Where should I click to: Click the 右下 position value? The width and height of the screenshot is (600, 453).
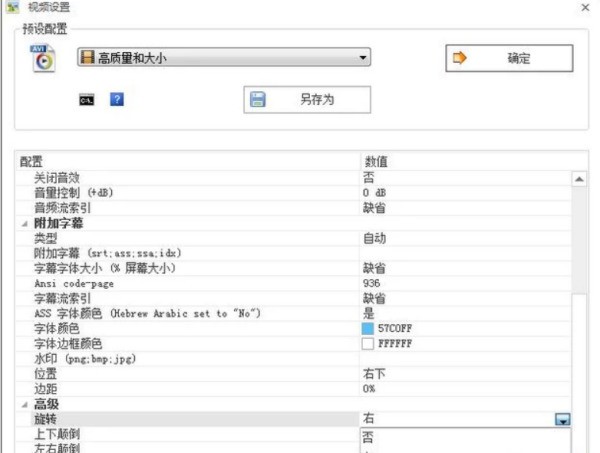tap(374, 374)
